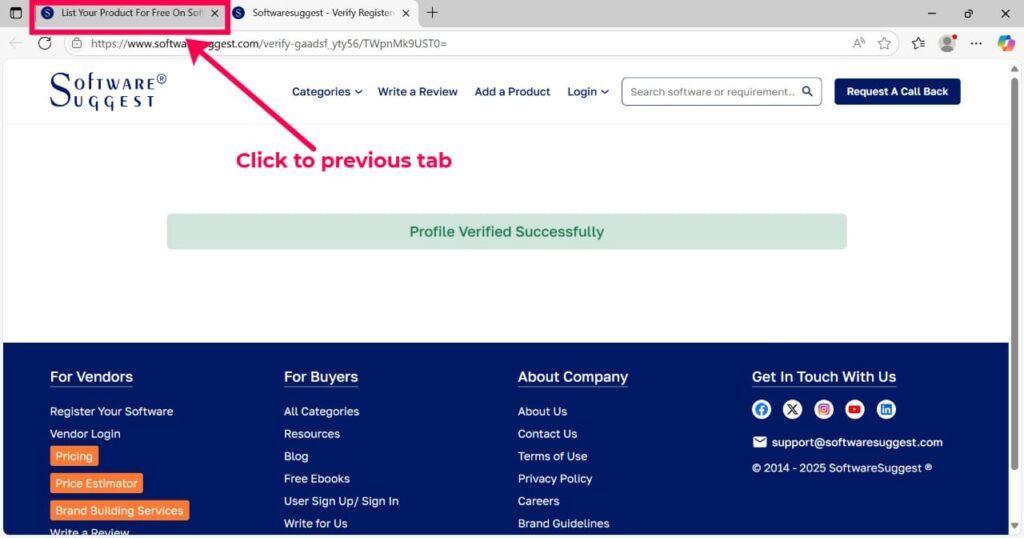Open the Price Estimator button
This screenshot has height=538, width=1024.
[96, 483]
